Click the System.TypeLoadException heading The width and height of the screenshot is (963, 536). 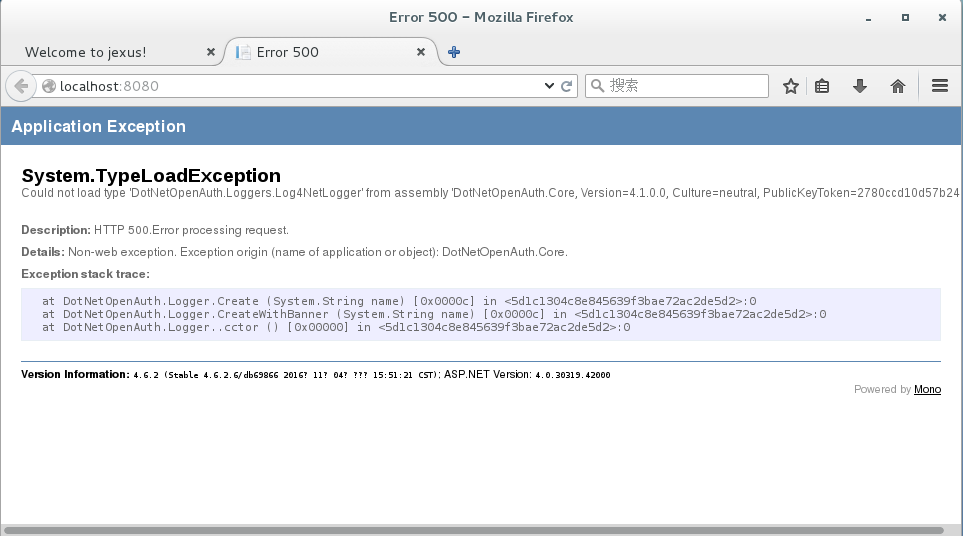pyautogui.click(x=151, y=176)
